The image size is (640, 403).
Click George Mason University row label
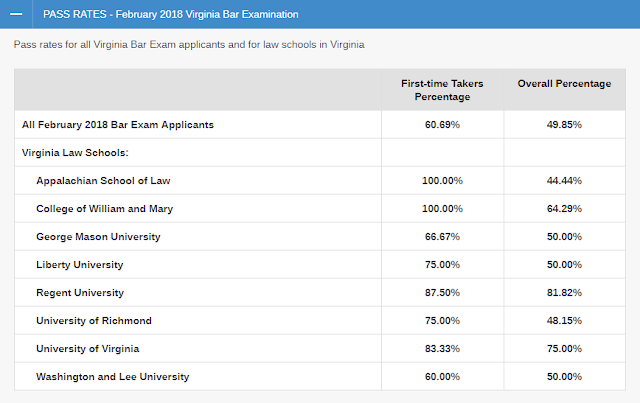98,237
